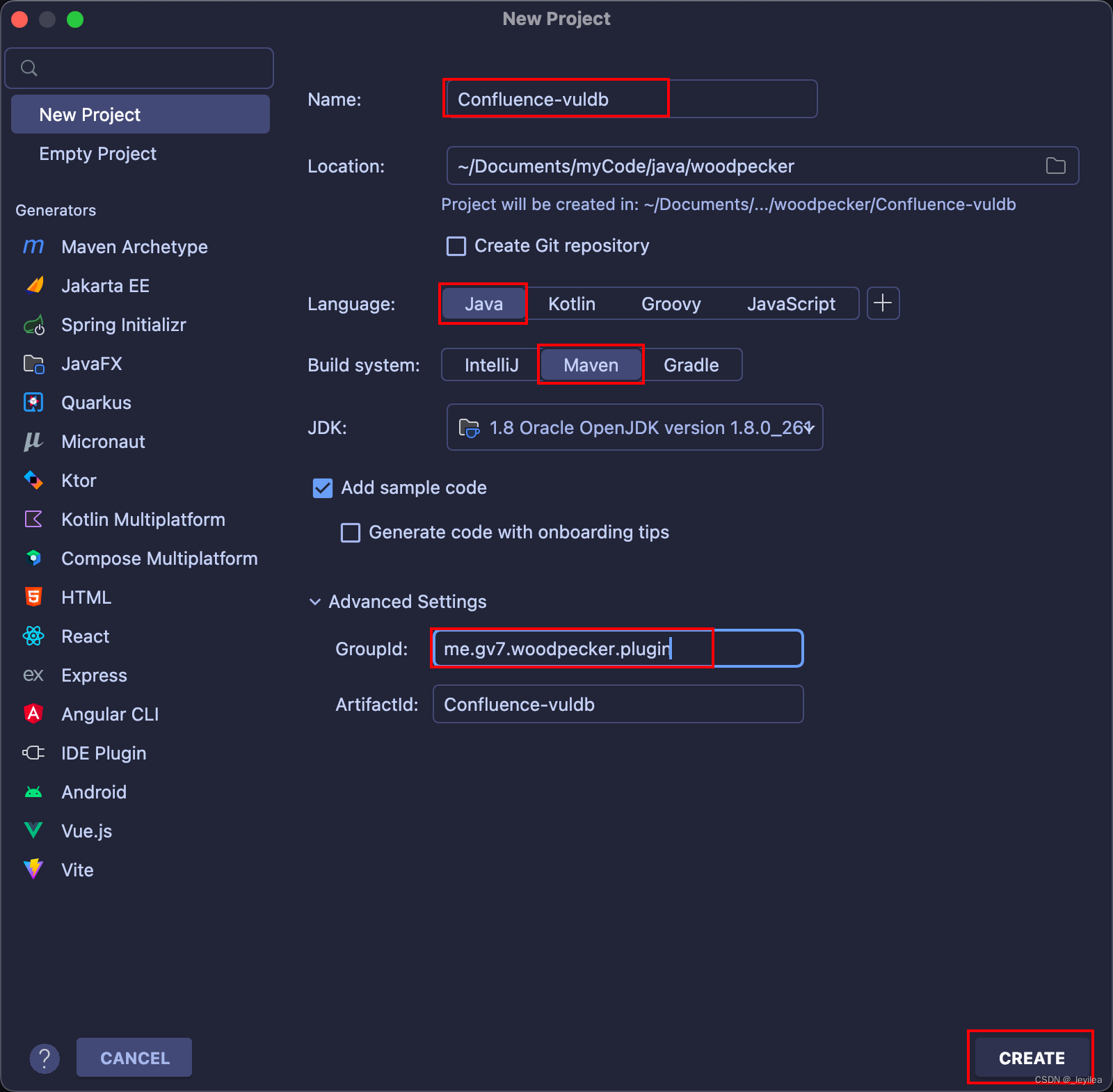Open the Micronaut generator
1113x1092 pixels.
tap(103, 441)
